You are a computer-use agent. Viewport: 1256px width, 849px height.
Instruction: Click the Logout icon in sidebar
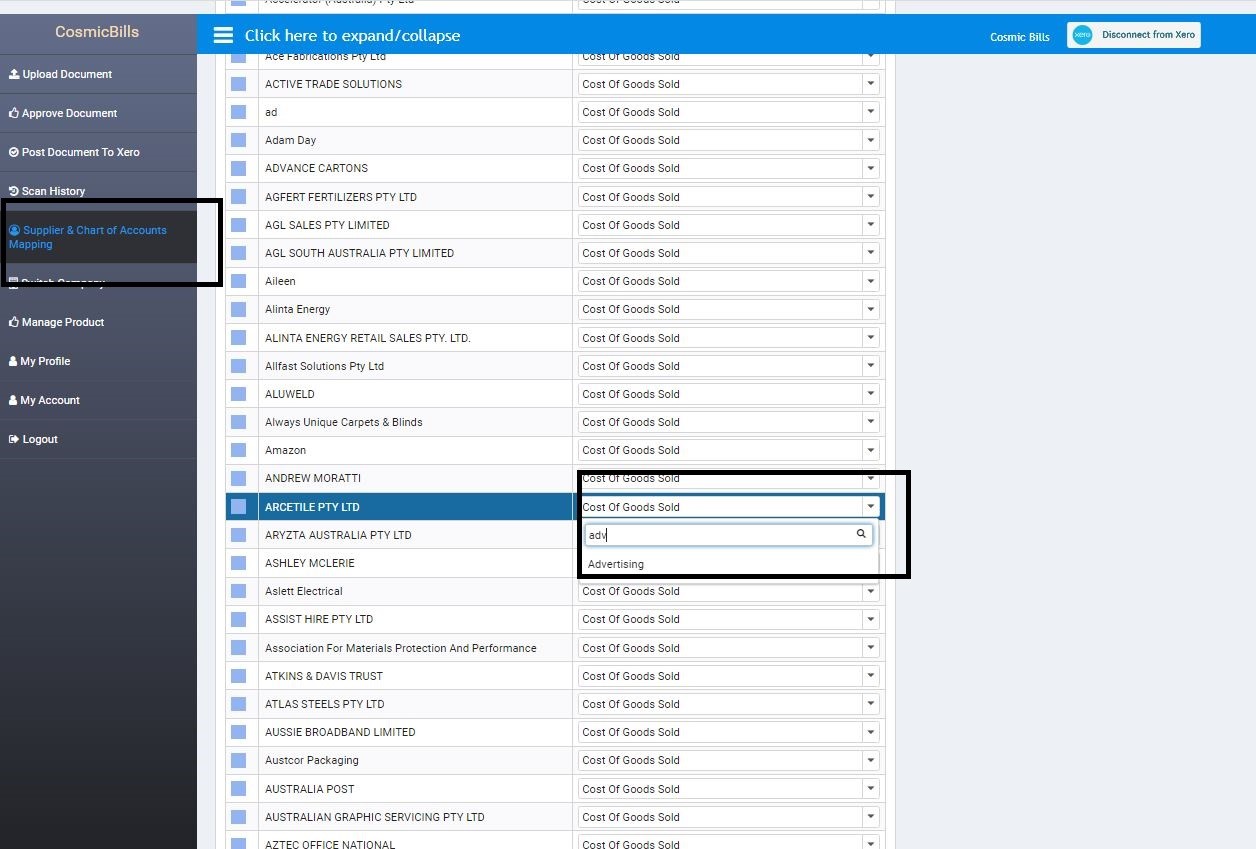[x=14, y=439]
